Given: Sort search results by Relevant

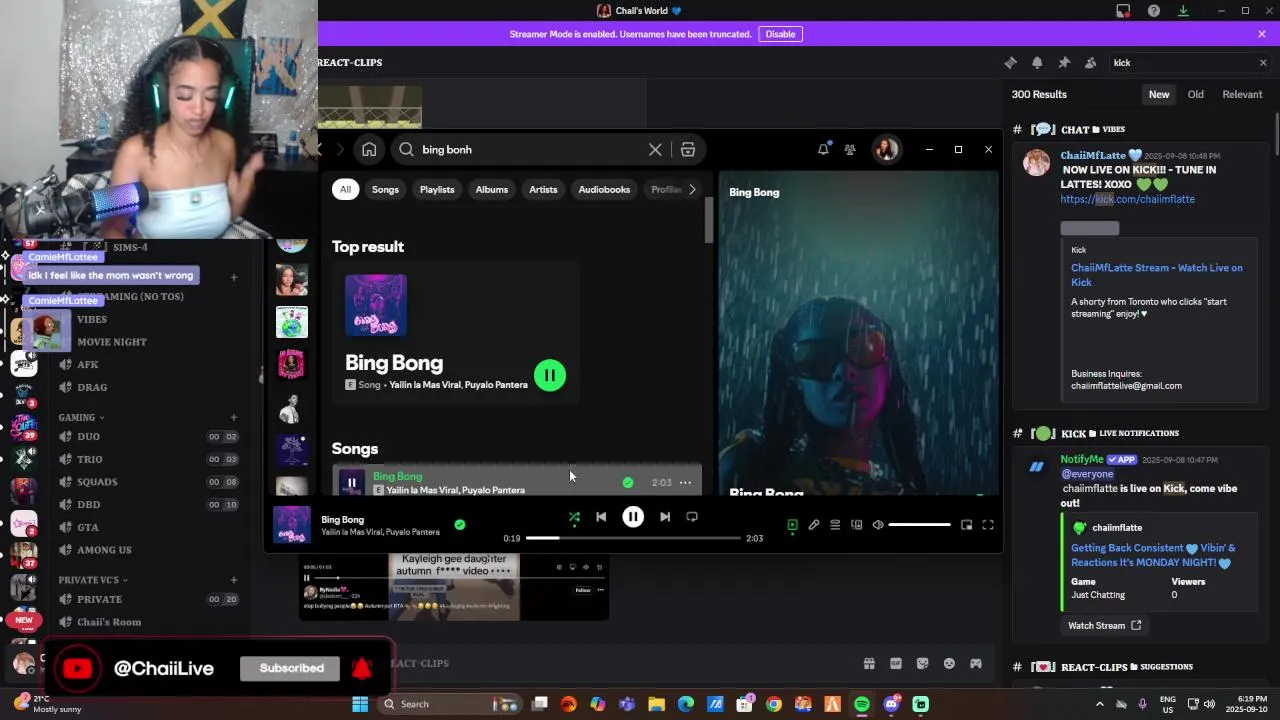Looking at the screenshot, I should pos(1242,94).
